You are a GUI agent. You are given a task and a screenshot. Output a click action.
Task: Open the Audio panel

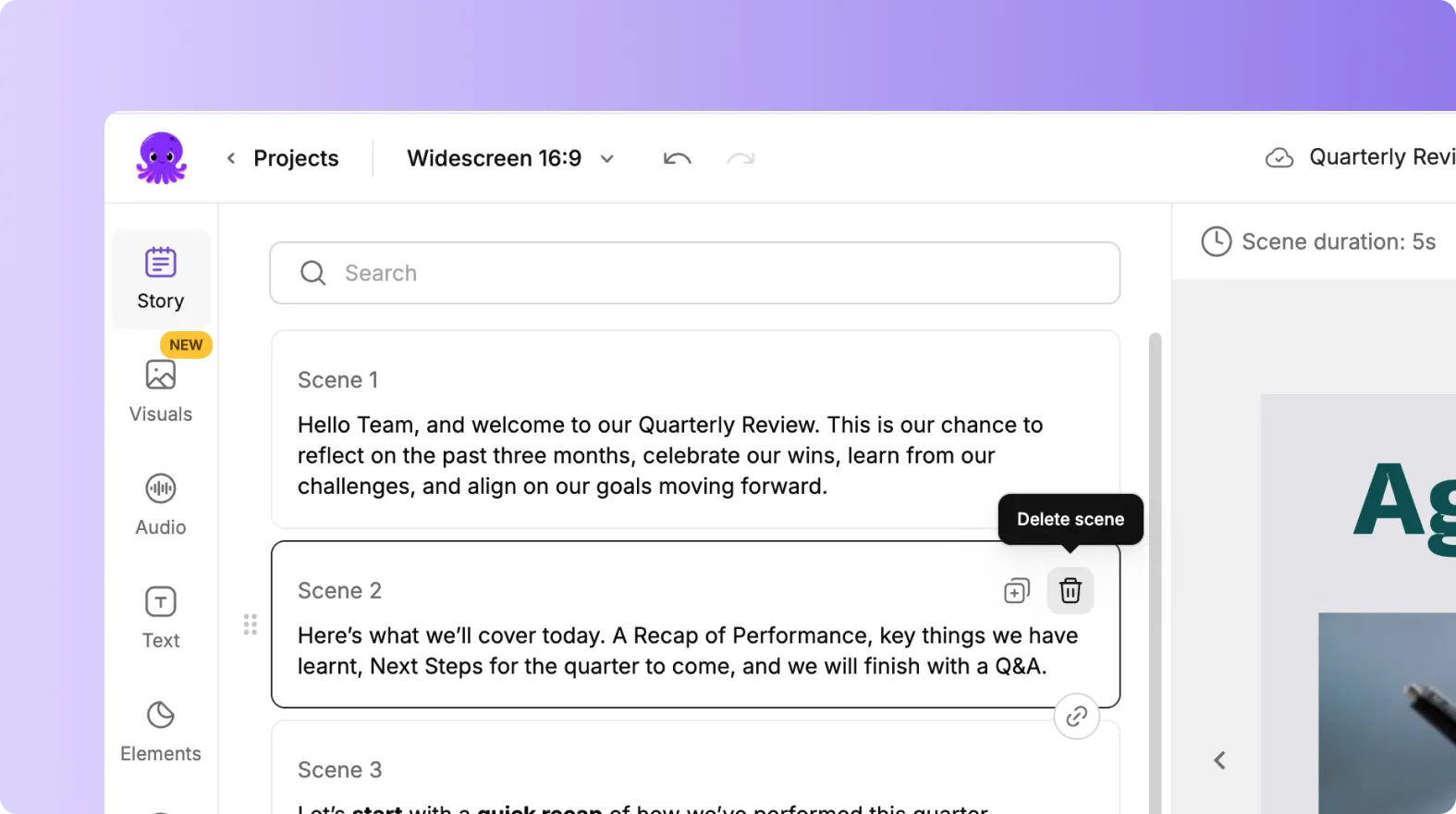coord(161,504)
